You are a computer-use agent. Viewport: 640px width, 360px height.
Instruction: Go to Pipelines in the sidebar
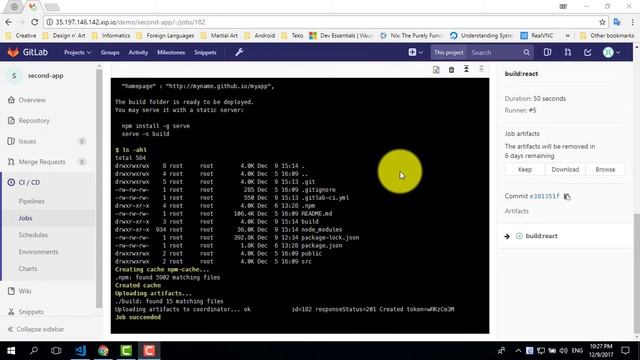coord(31,201)
